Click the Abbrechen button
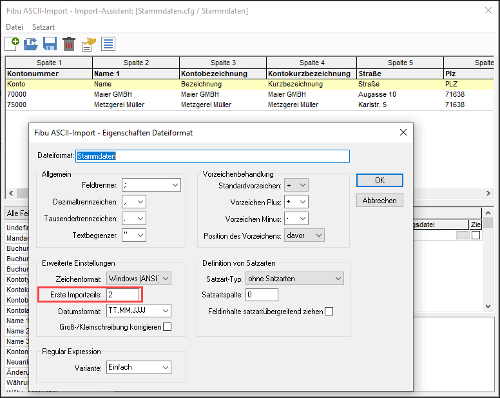This screenshot has width=500, height=398. point(379,200)
